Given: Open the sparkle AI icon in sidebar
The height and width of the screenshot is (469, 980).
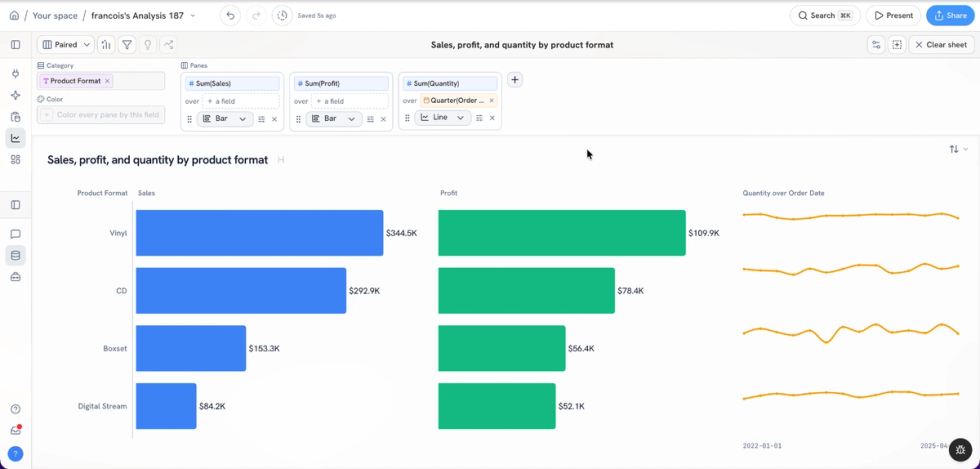Looking at the screenshot, I should tap(16, 95).
